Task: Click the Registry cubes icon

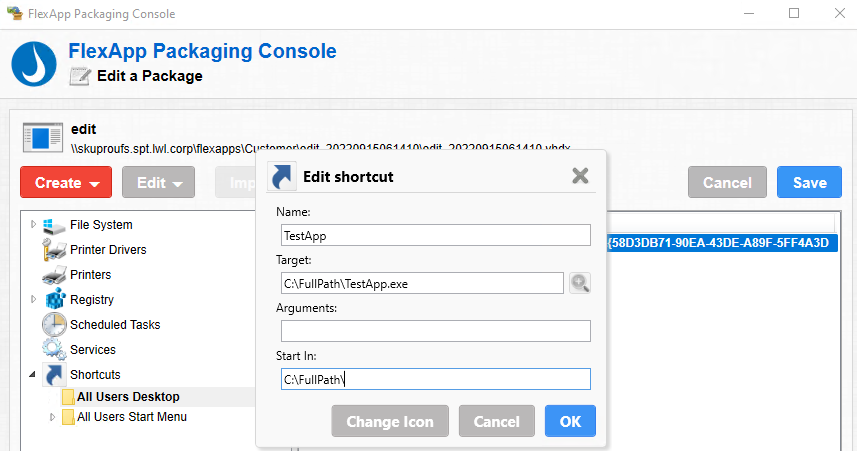Action: point(55,300)
